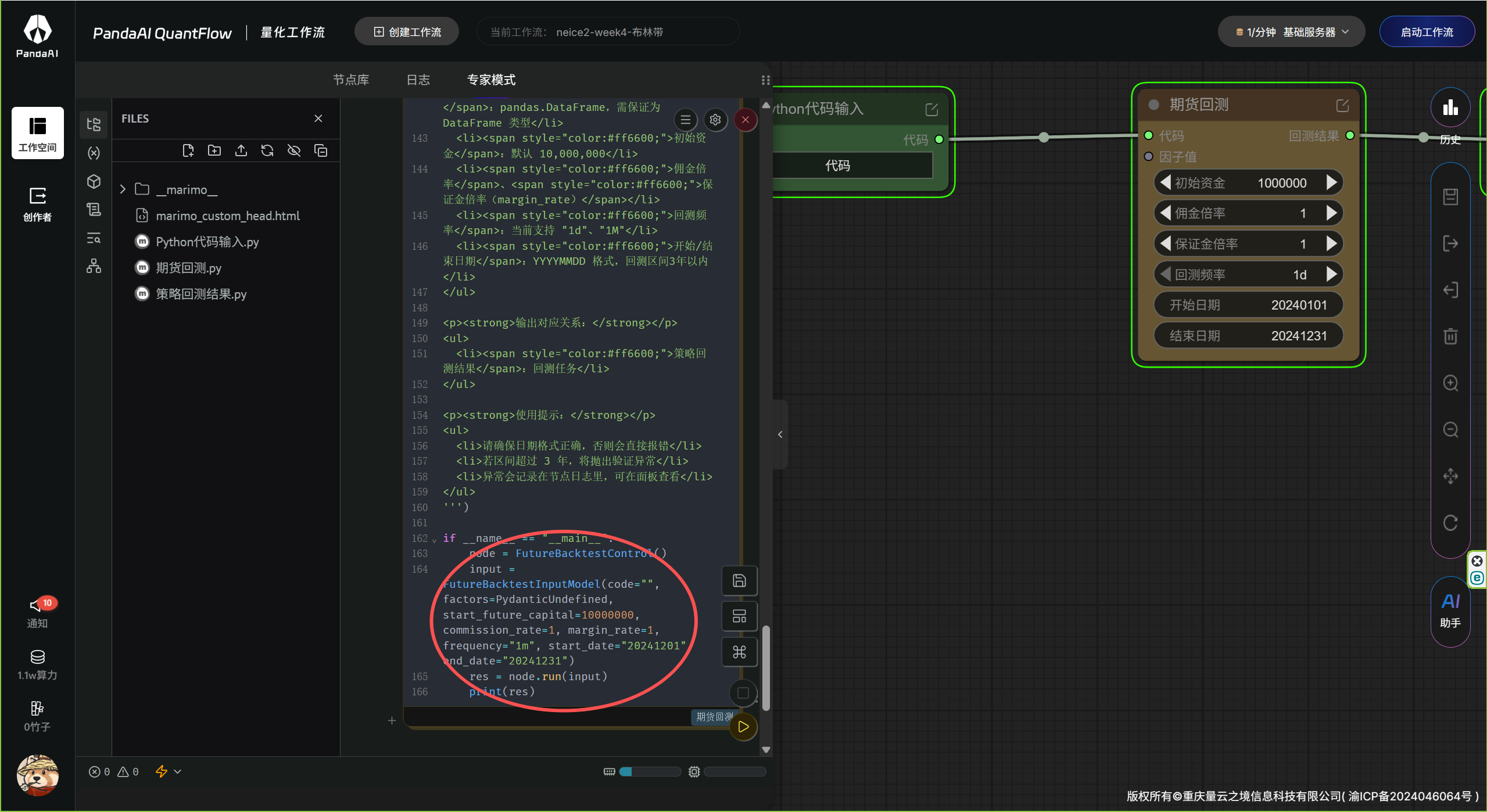Toggle hidden files visibility
The image size is (1487, 812).
tap(294, 151)
